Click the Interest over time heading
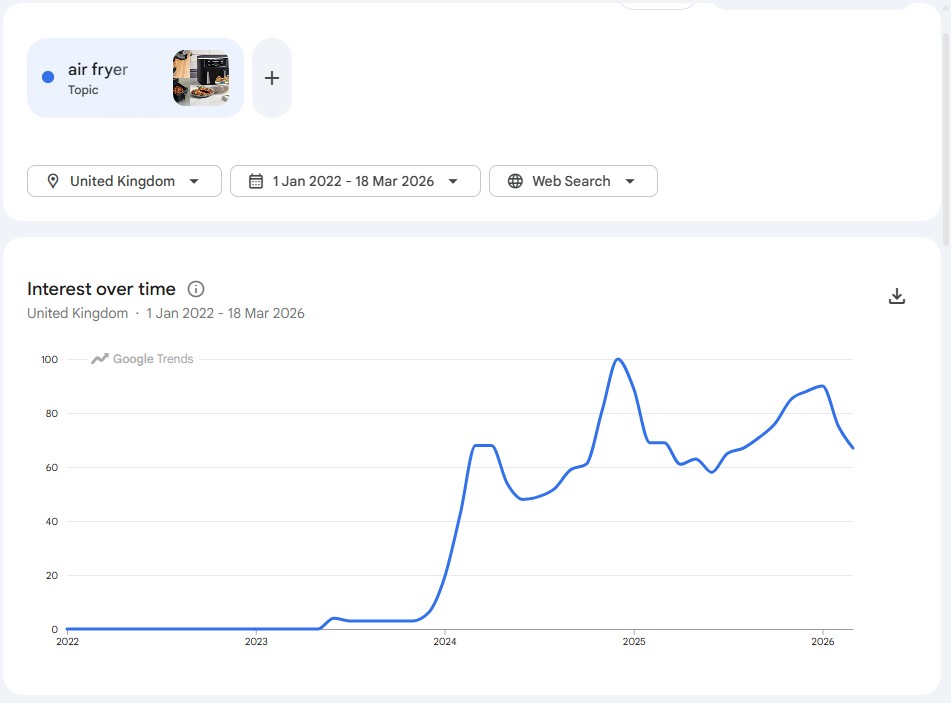 click(101, 289)
